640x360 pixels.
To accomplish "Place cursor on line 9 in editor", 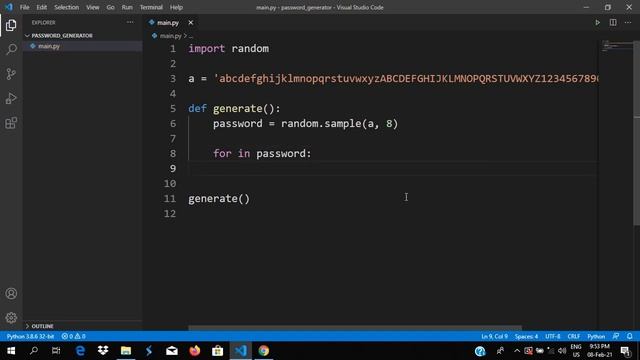I will pos(392,169).
